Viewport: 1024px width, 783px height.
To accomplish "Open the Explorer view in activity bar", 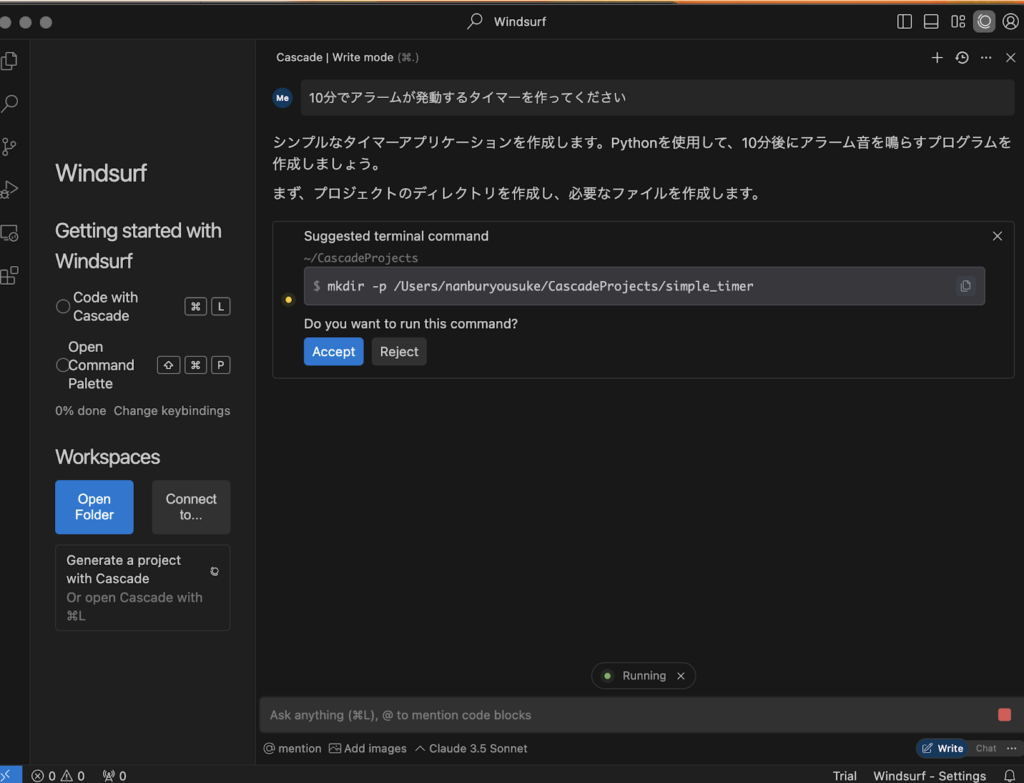I will [9, 61].
